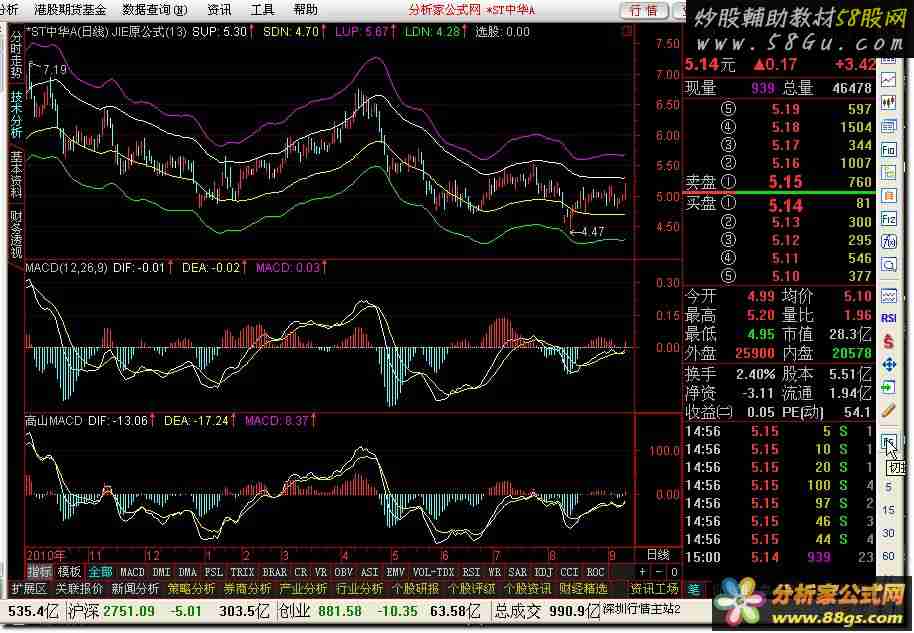Image resolution: width=914 pixels, height=633 pixels.
Task: Click the magnifier search icon in right toolbar
Action: (888, 265)
